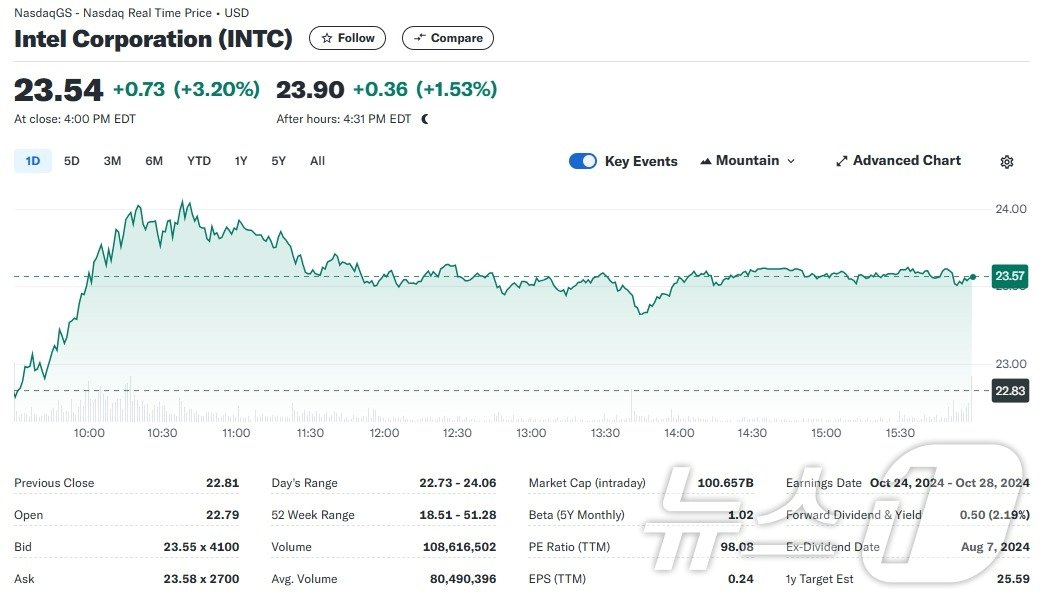Click the mountain chart type icon
The width and height of the screenshot is (1042, 602).
706,161
